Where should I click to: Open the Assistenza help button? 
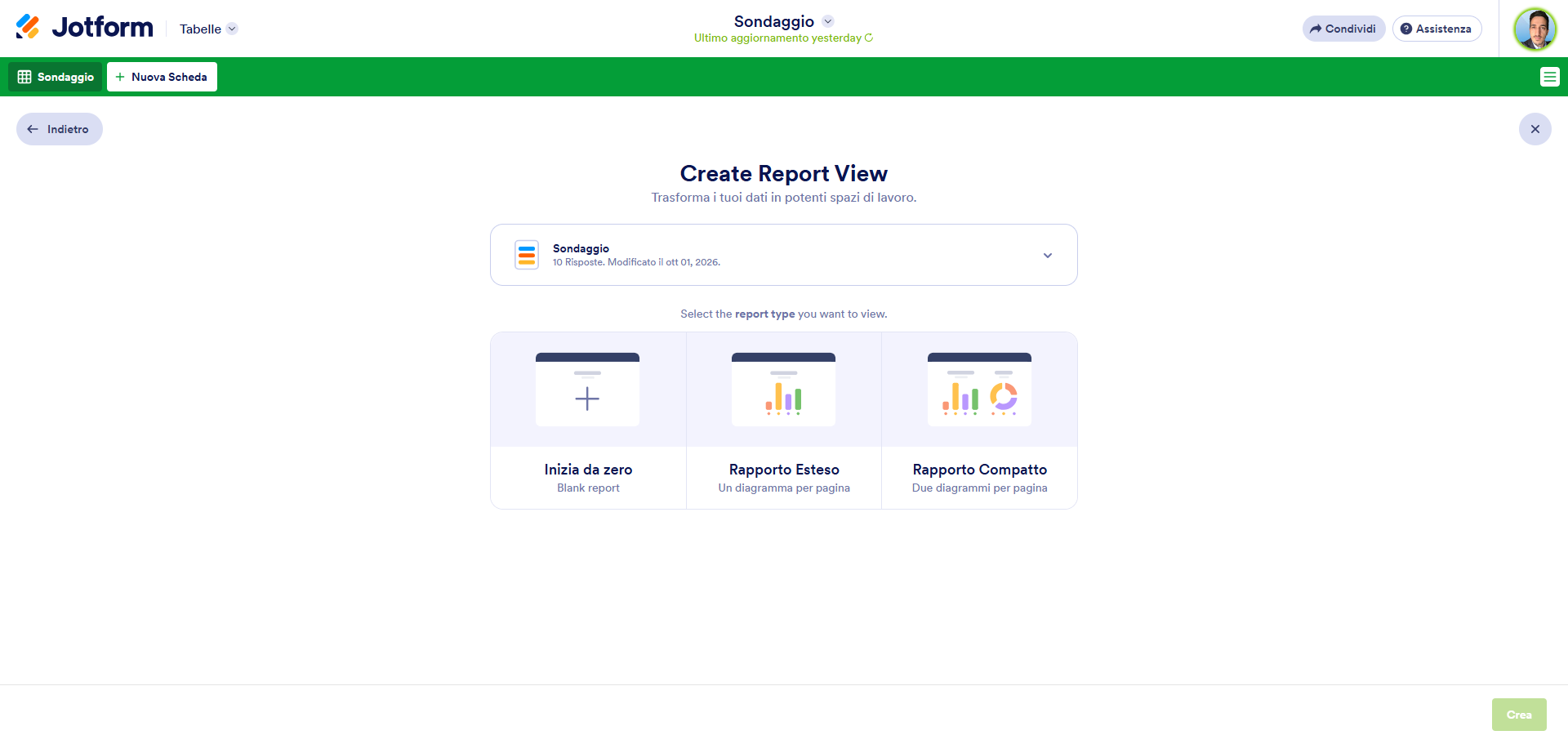pyautogui.click(x=1437, y=29)
